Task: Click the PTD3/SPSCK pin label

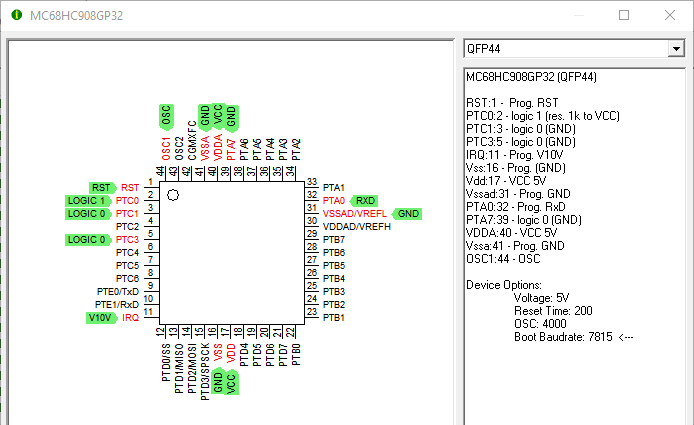Action: [x=205, y=372]
